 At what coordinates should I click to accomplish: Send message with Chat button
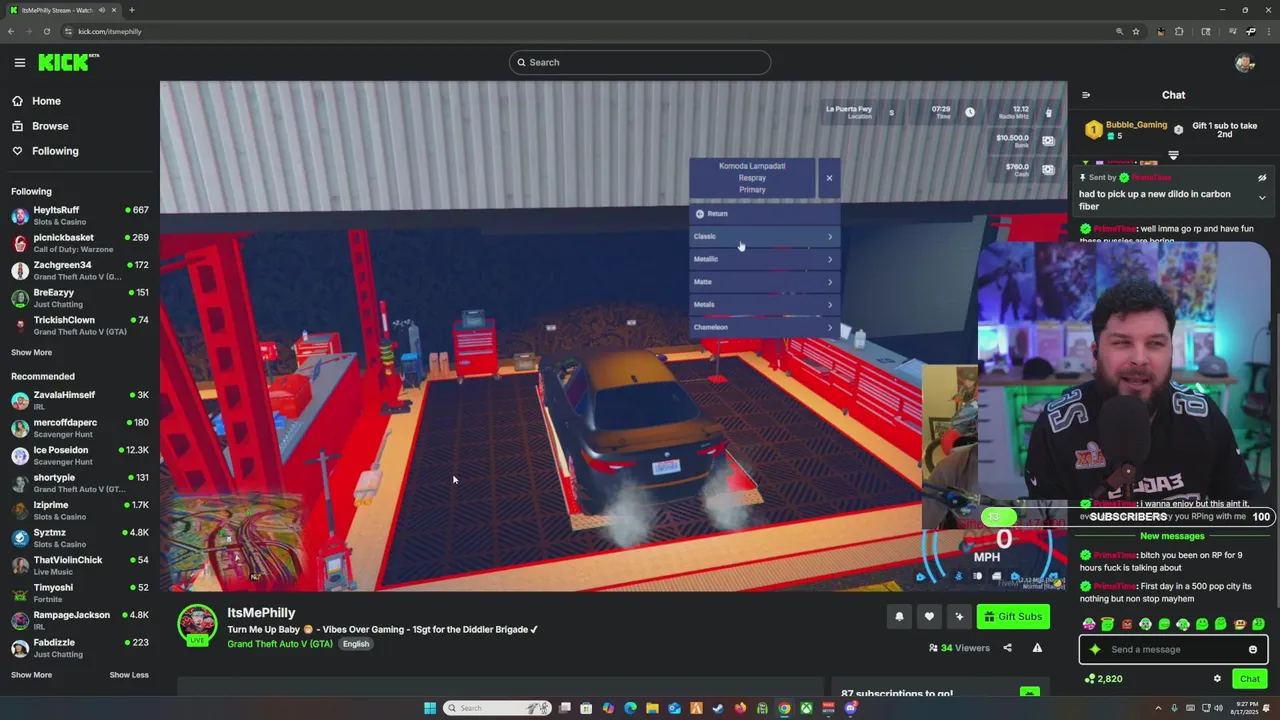[1250, 679]
